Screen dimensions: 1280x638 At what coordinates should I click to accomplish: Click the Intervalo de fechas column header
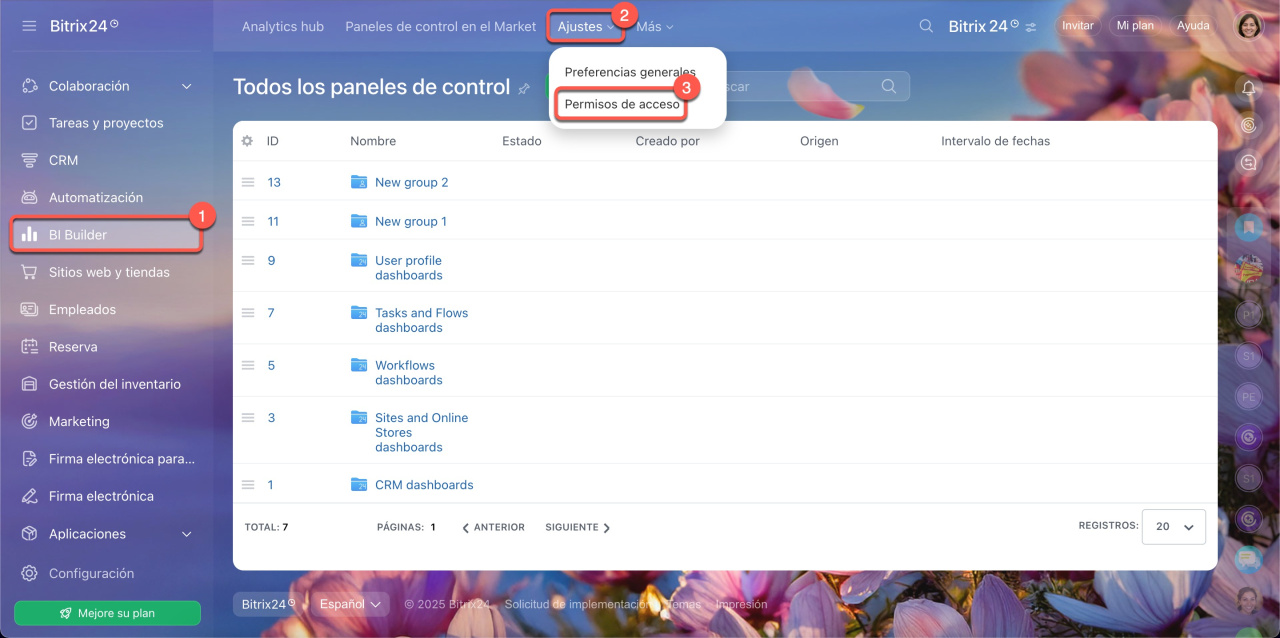996,141
